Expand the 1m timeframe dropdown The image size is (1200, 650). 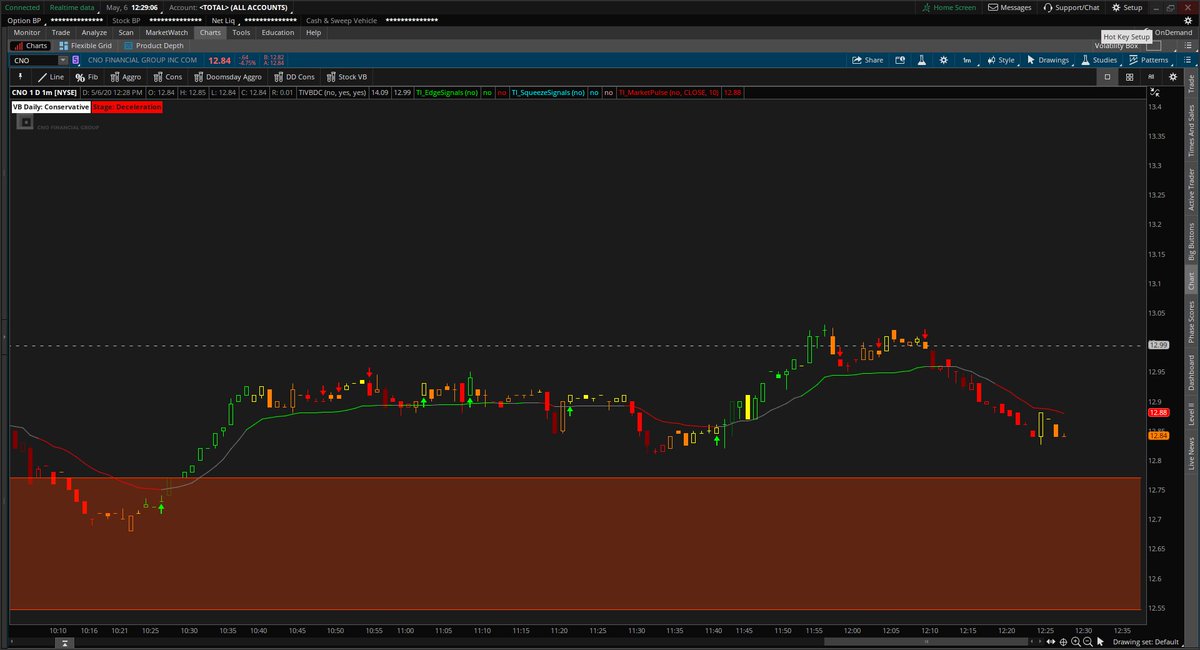point(966,60)
